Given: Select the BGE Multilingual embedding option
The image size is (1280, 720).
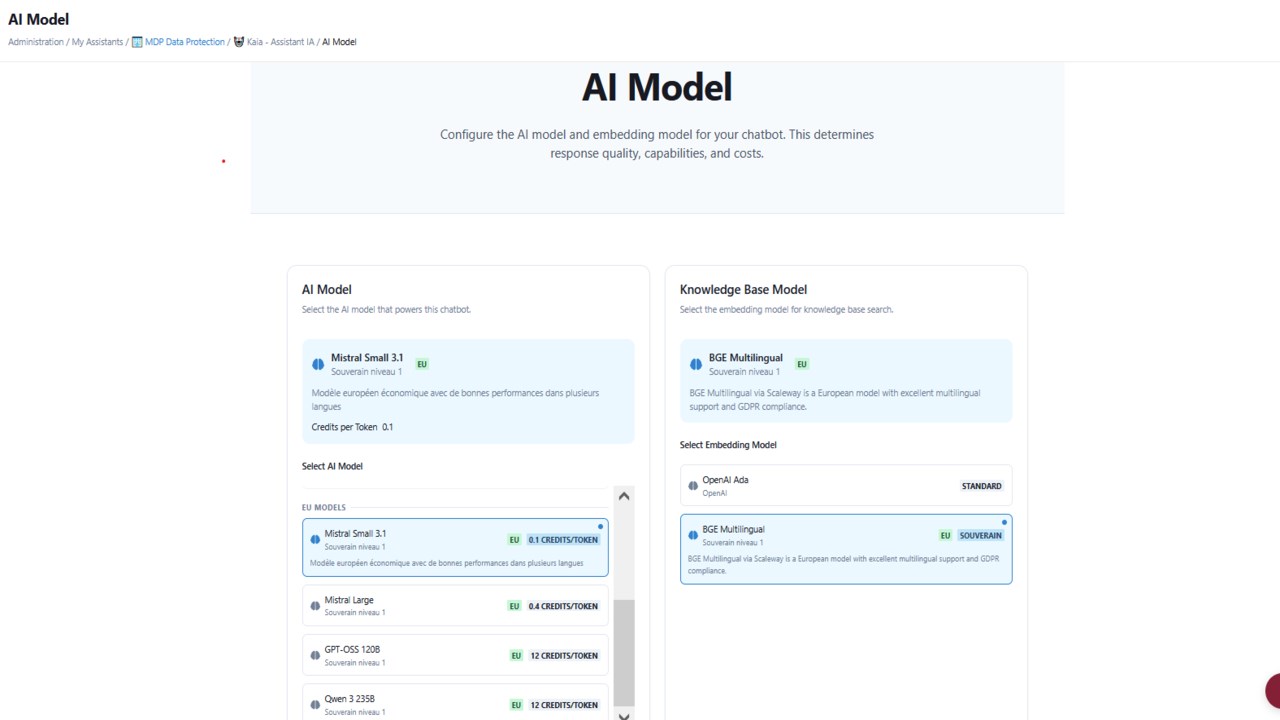Looking at the screenshot, I should (846, 549).
